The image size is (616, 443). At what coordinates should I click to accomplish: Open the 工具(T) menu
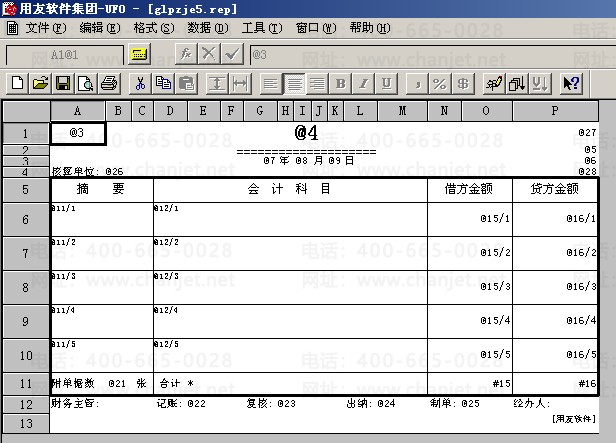point(260,28)
